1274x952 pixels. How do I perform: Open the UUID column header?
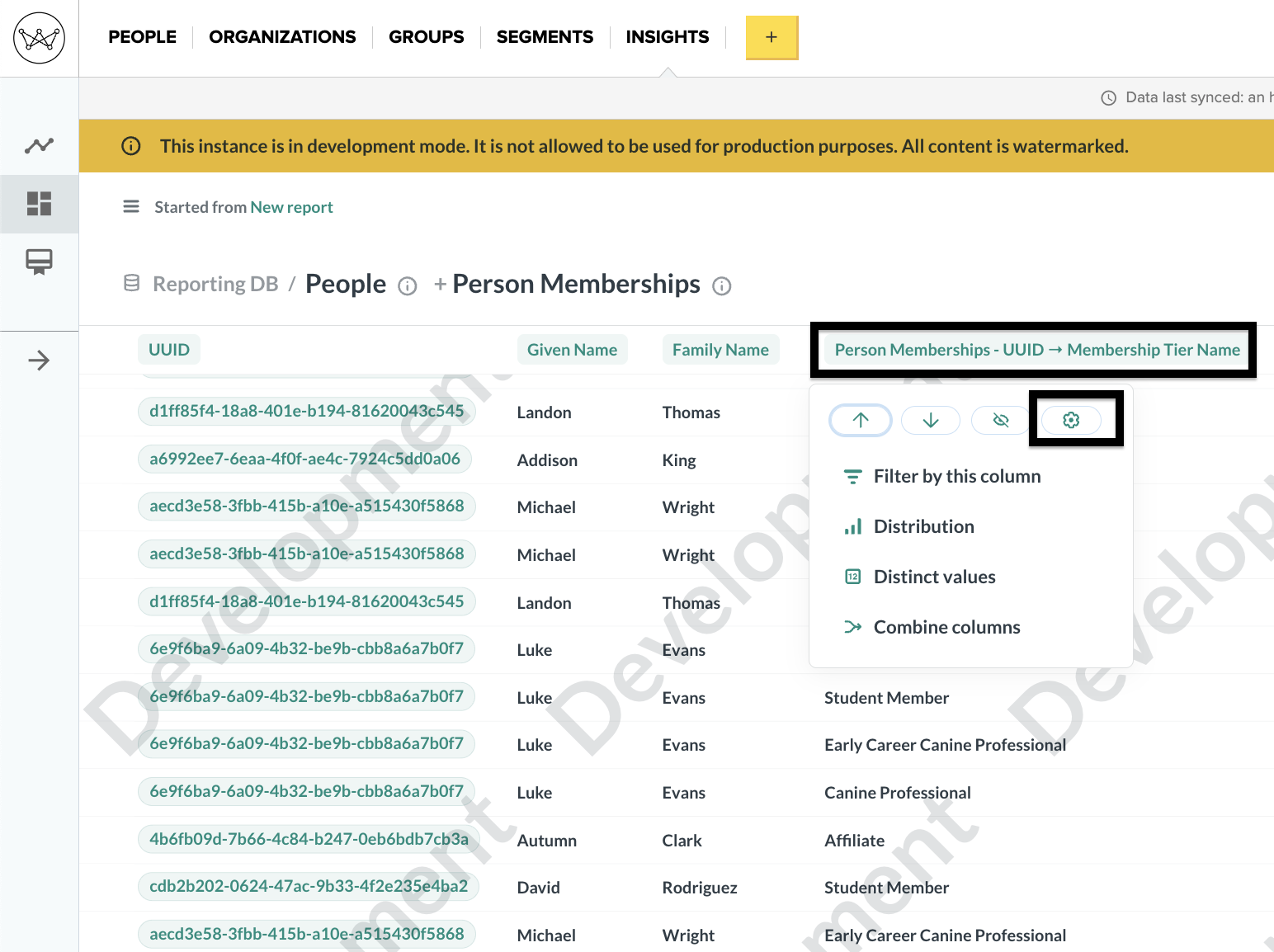tap(169, 350)
